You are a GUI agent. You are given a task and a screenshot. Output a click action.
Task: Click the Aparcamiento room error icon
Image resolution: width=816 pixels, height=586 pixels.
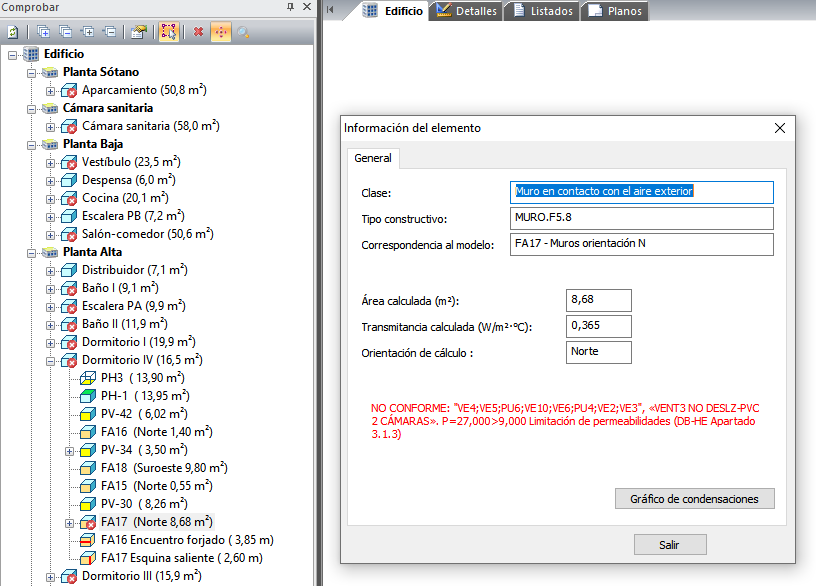click(x=69, y=91)
